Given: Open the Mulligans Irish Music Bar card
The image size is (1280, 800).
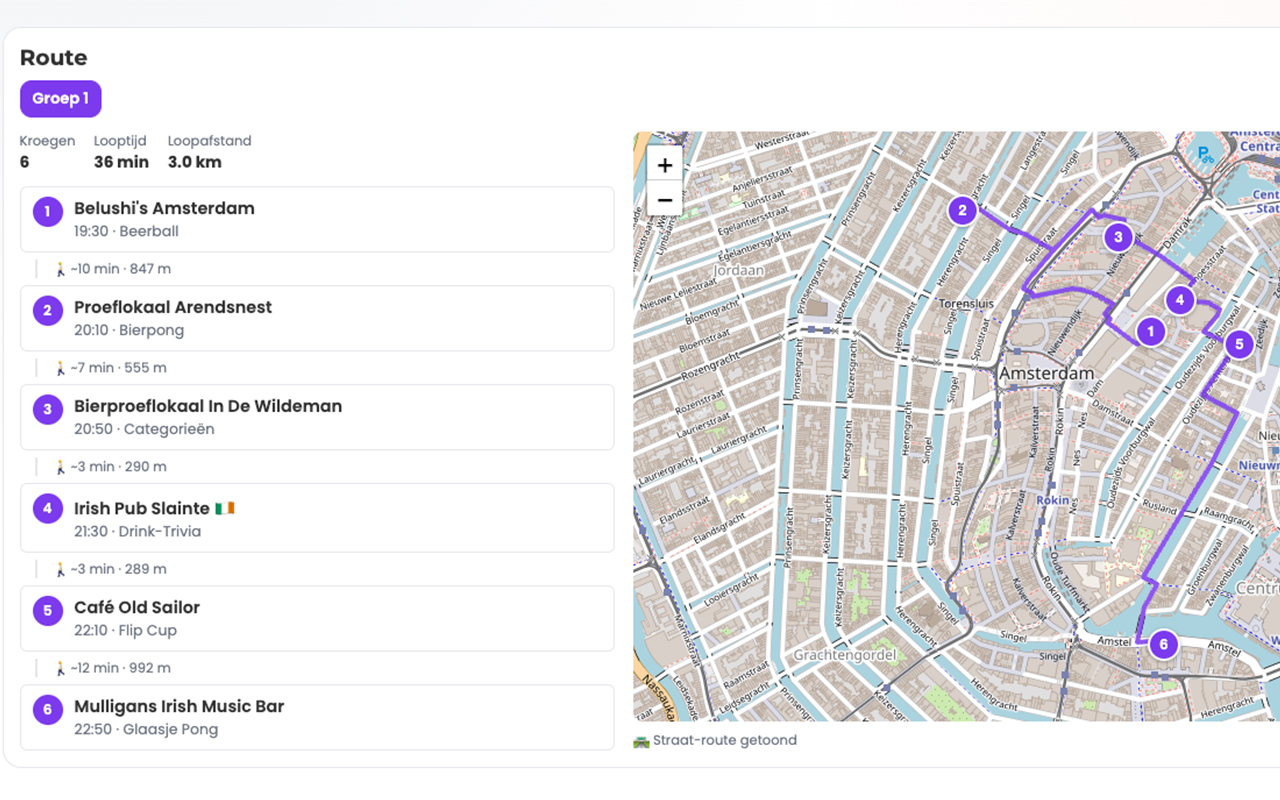Looking at the screenshot, I should [317, 717].
